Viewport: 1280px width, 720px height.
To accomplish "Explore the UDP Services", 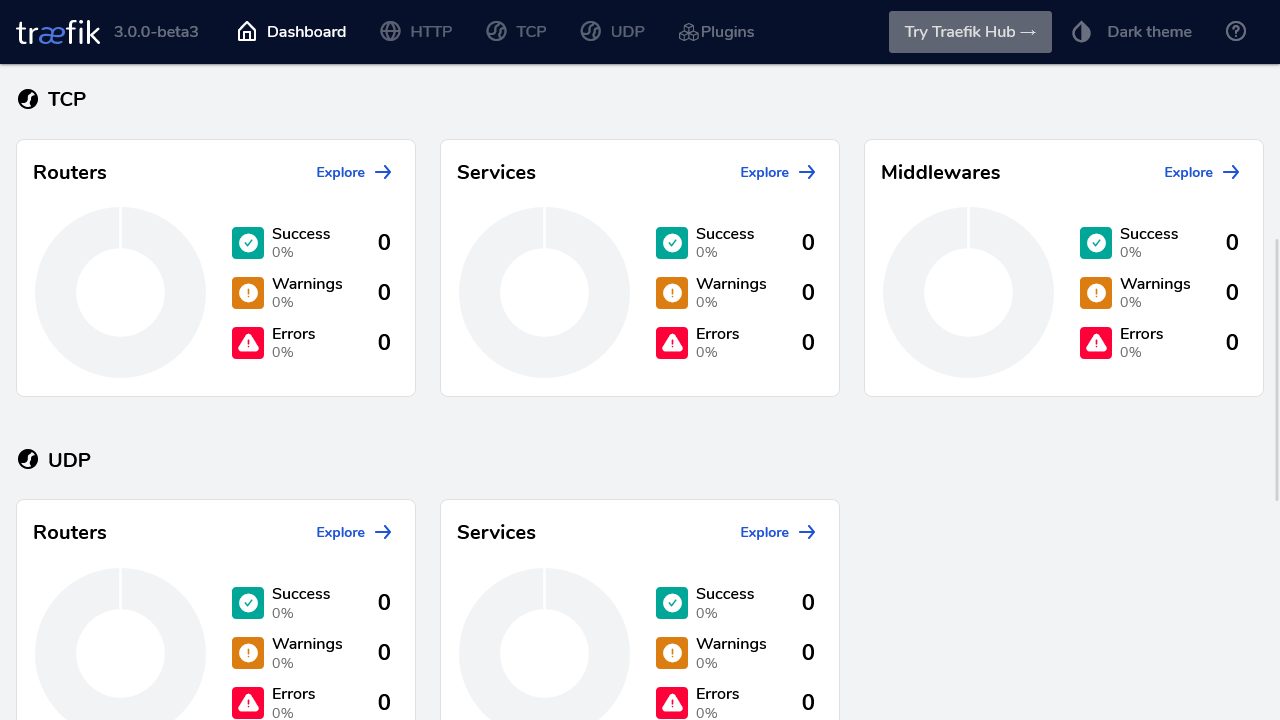I will click(x=778, y=532).
